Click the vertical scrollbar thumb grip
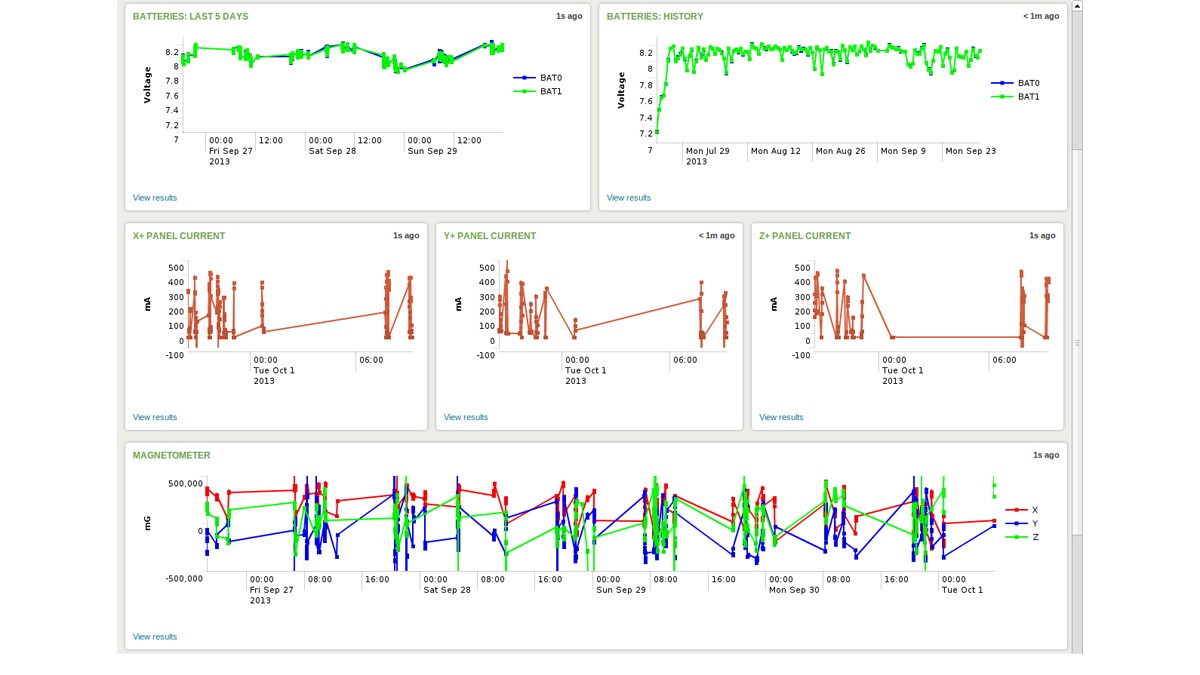1200x675 pixels. pos(1077,342)
